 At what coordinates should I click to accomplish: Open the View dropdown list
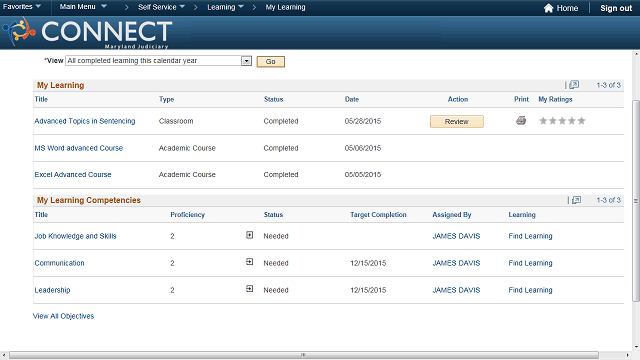click(246, 61)
